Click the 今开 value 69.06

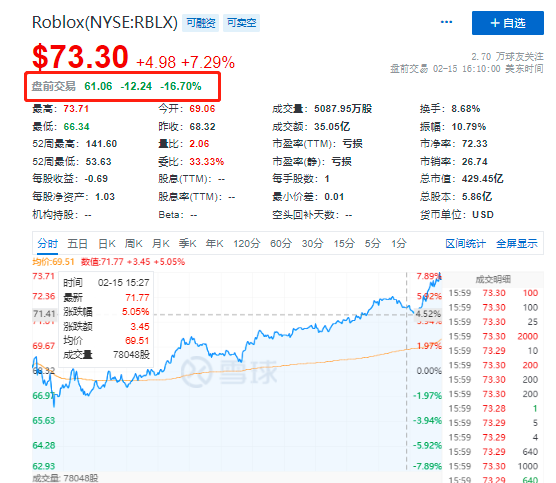tap(202, 109)
